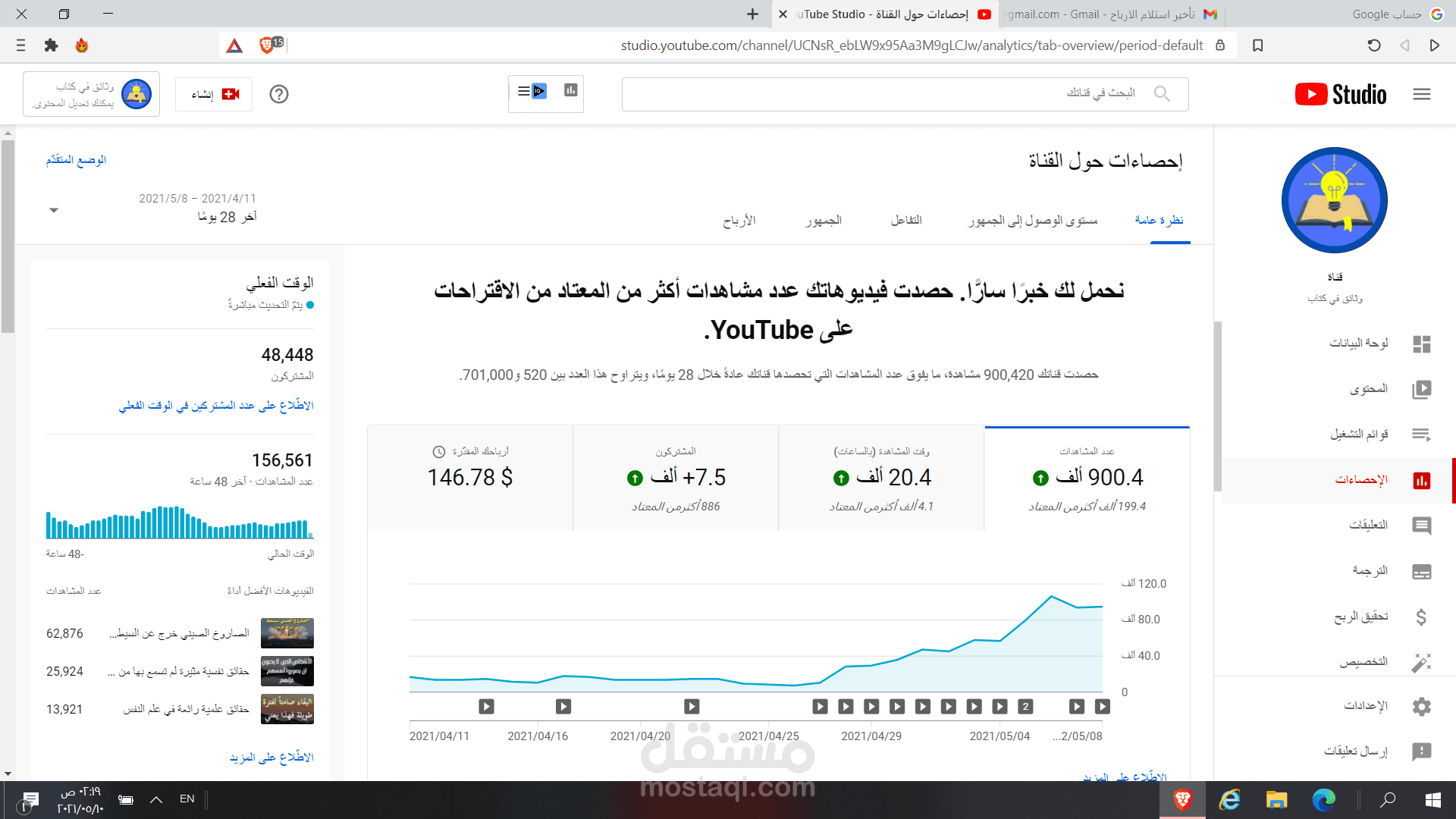
Task: Click the Brave Rewards triangle icon
Action: [234, 45]
